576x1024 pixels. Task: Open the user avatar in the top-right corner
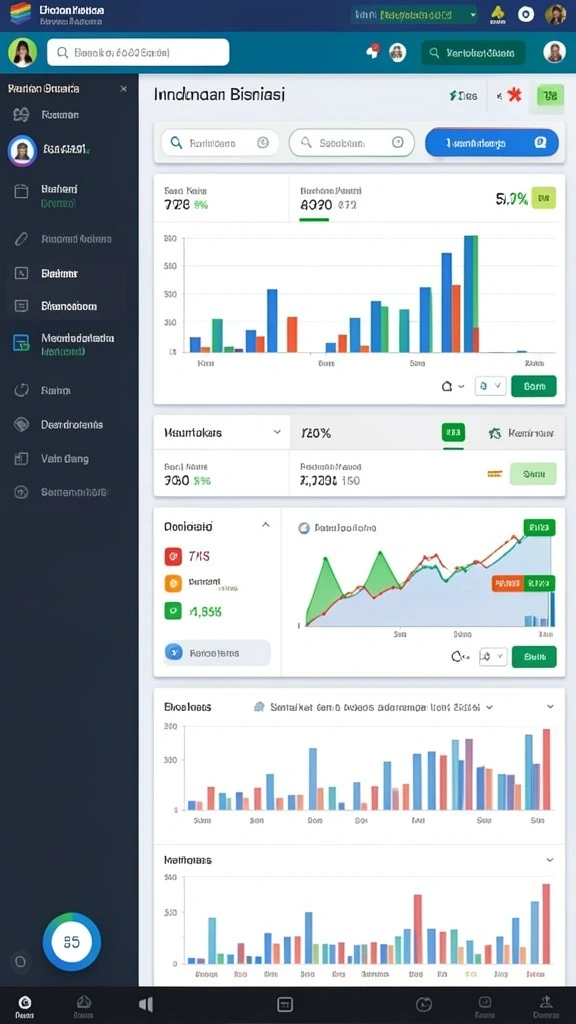point(556,14)
